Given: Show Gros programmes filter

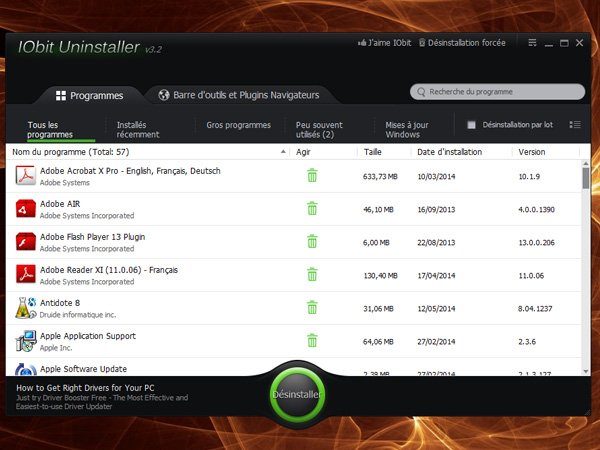Looking at the screenshot, I should [x=238, y=125].
